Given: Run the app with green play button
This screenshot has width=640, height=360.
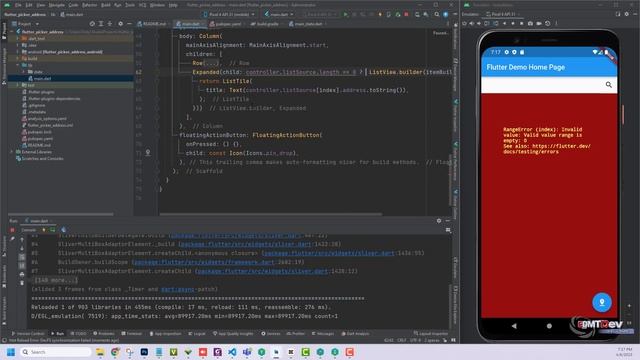Looking at the screenshot, I should (x=345, y=14).
